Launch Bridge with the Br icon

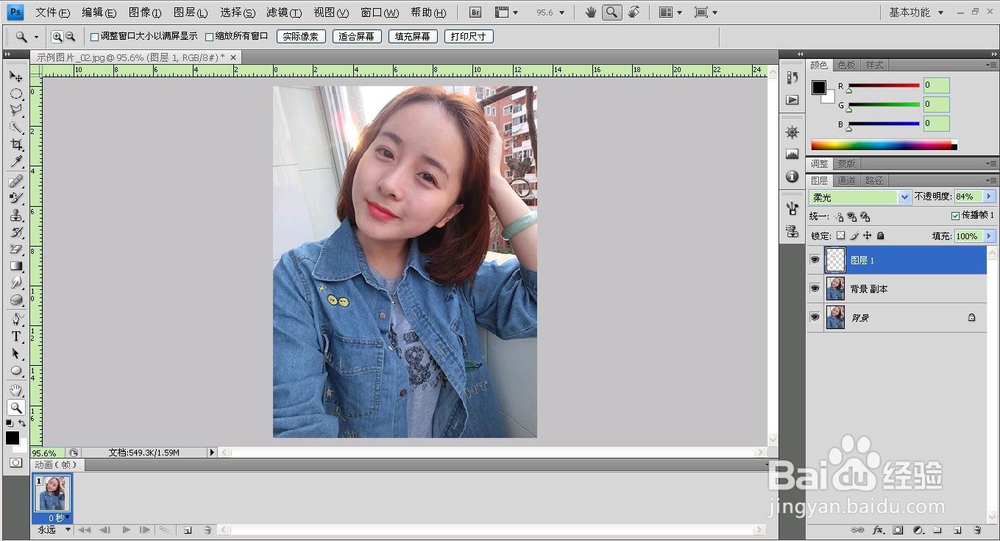click(475, 12)
